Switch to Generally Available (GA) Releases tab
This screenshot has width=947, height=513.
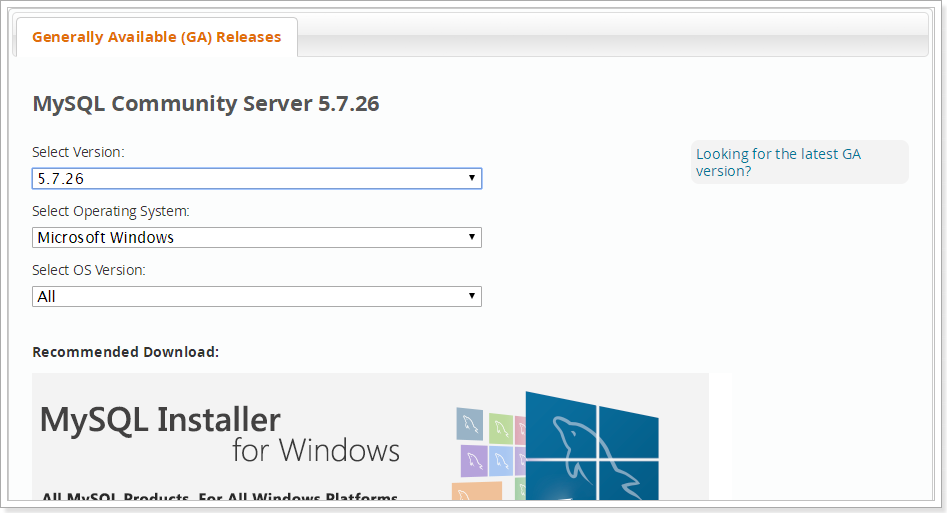[156, 37]
